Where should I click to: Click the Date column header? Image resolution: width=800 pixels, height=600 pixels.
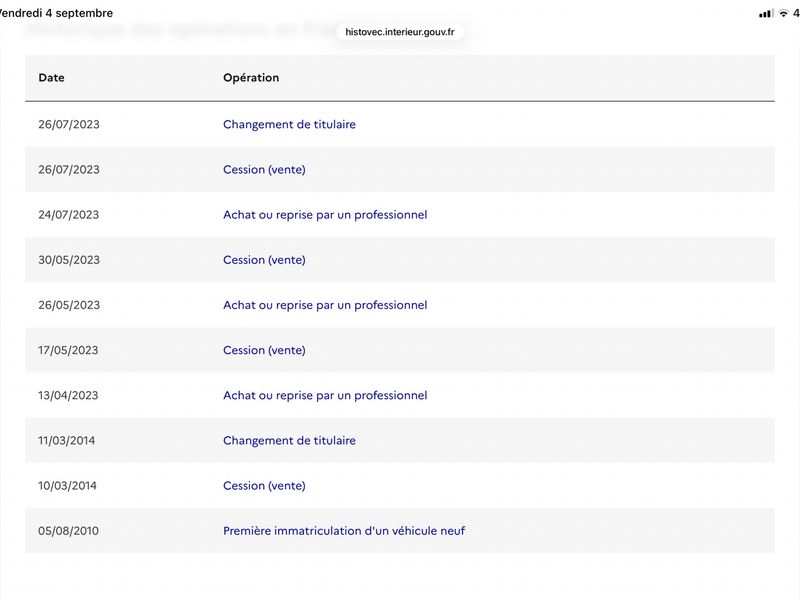click(52, 78)
